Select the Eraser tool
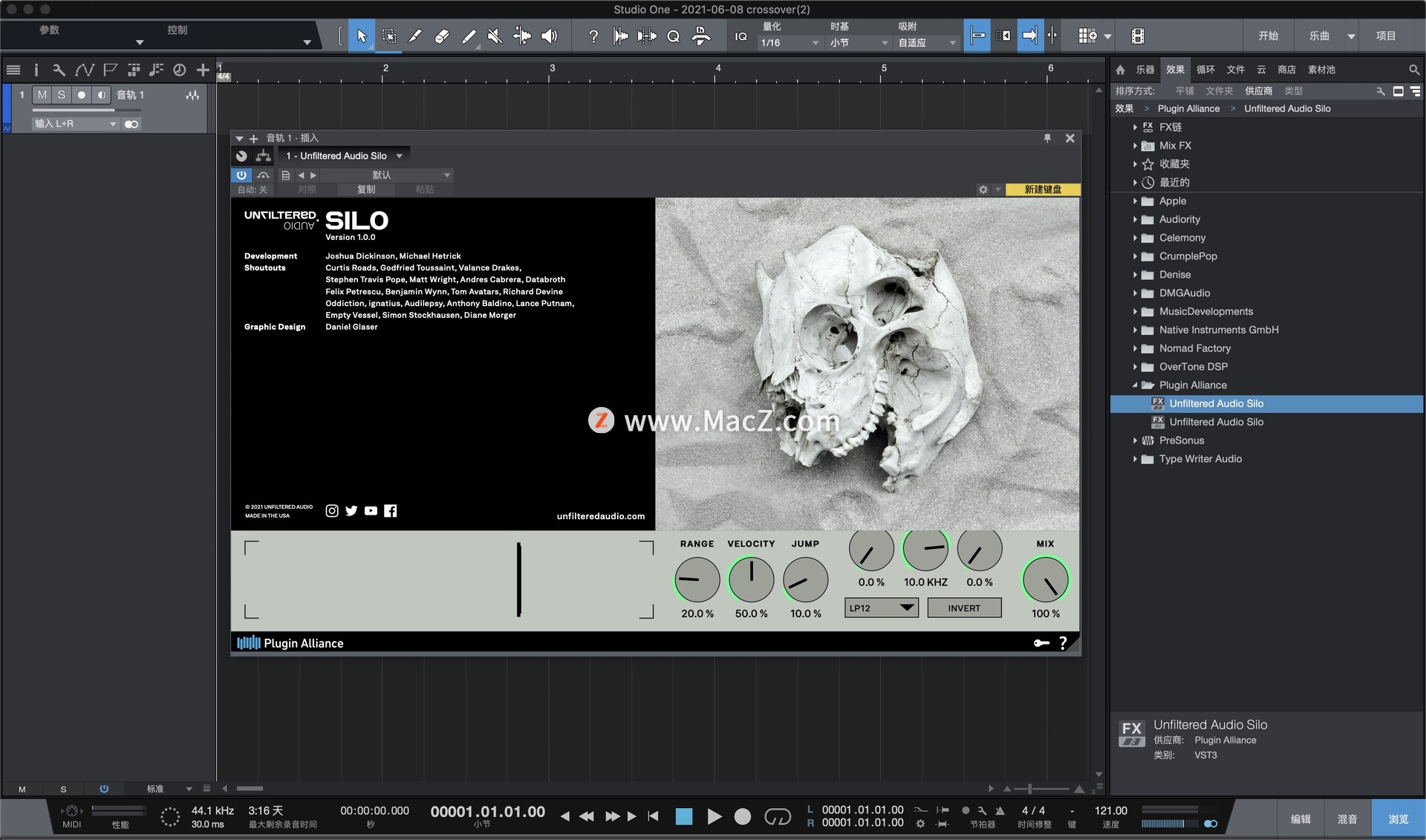The height and width of the screenshot is (840, 1426). click(x=442, y=36)
